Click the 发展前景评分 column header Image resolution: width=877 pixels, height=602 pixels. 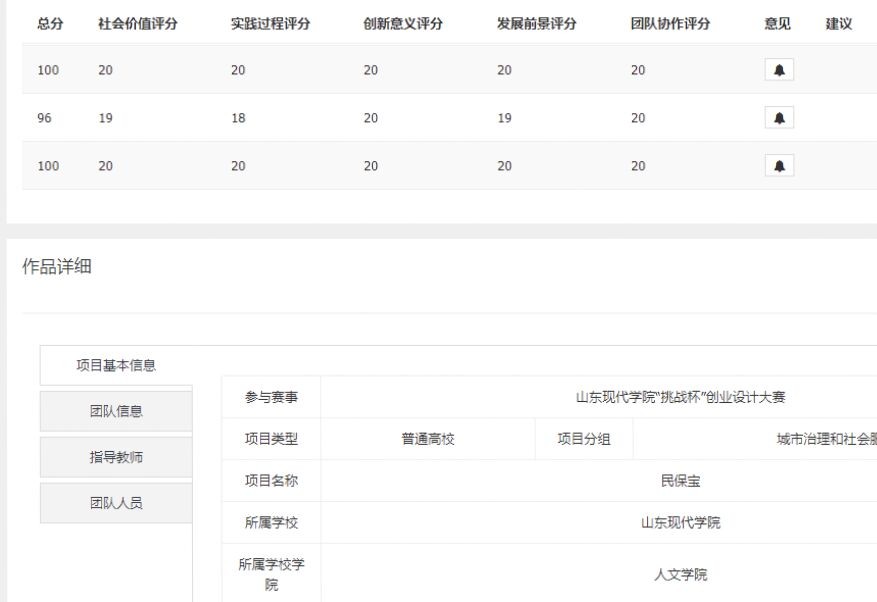tap(536, 23)
